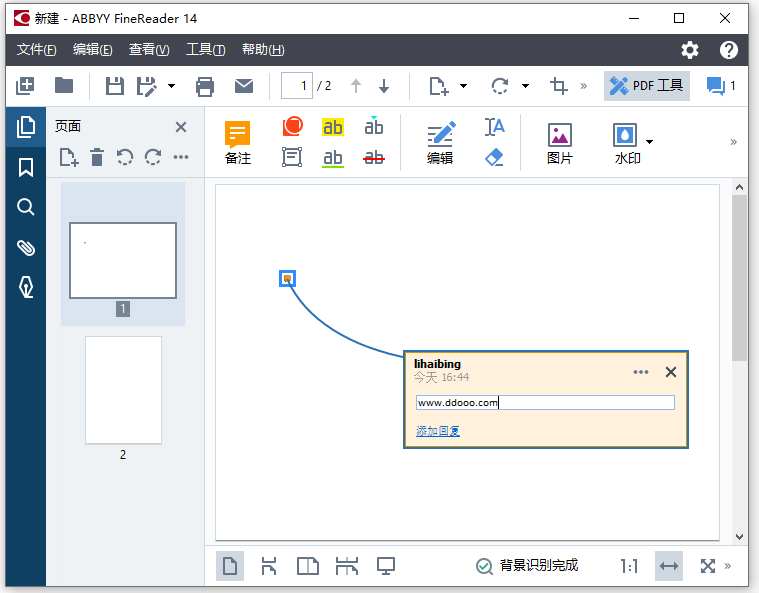Select the text editing IA tool
Image resolution: width=759 pixels, height=593 pixels.
[494, 127]
